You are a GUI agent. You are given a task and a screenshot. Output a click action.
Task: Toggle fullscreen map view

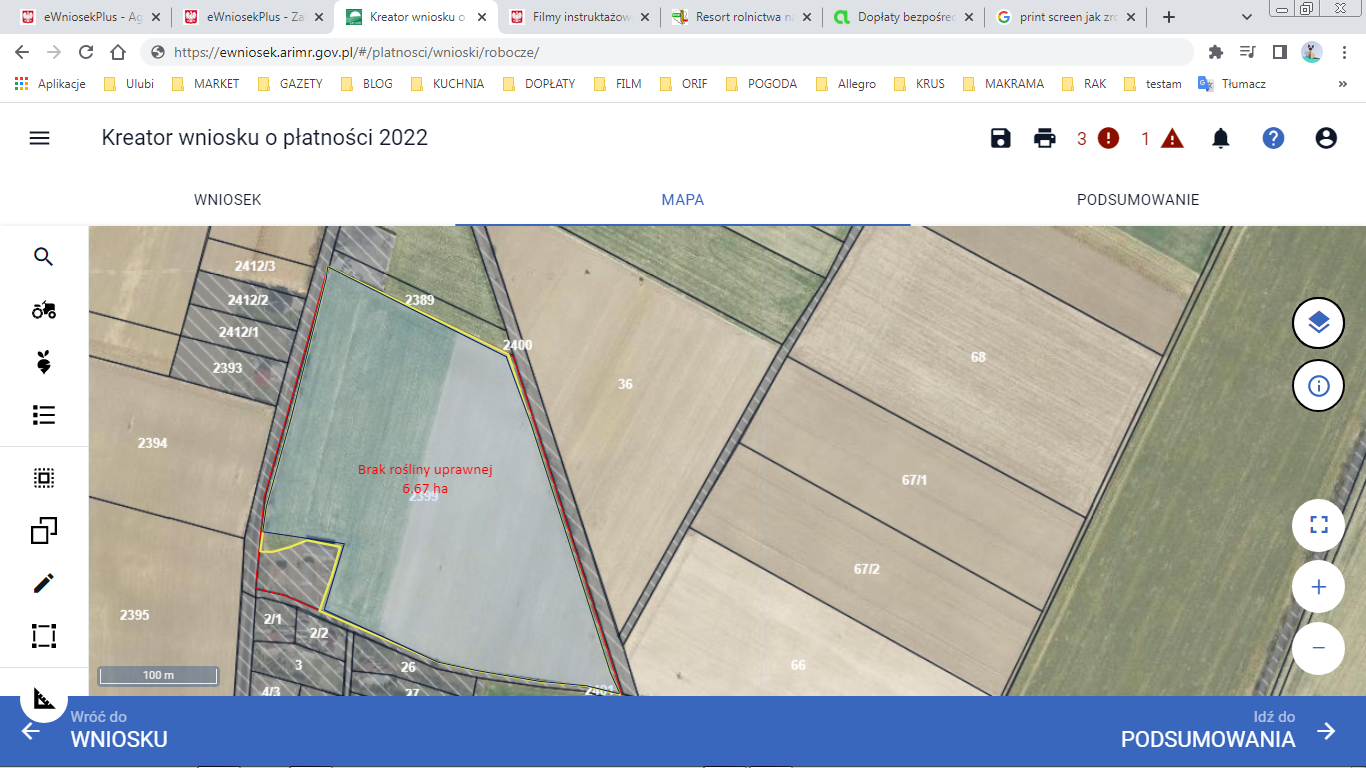point(1318,525)
